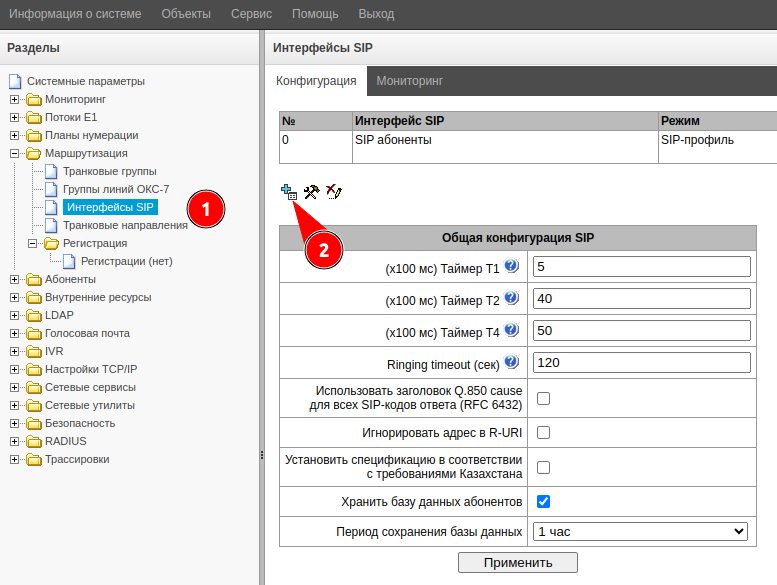
Task: Uncheck Хранить базу данных абонентов
Action: (544, 501)
